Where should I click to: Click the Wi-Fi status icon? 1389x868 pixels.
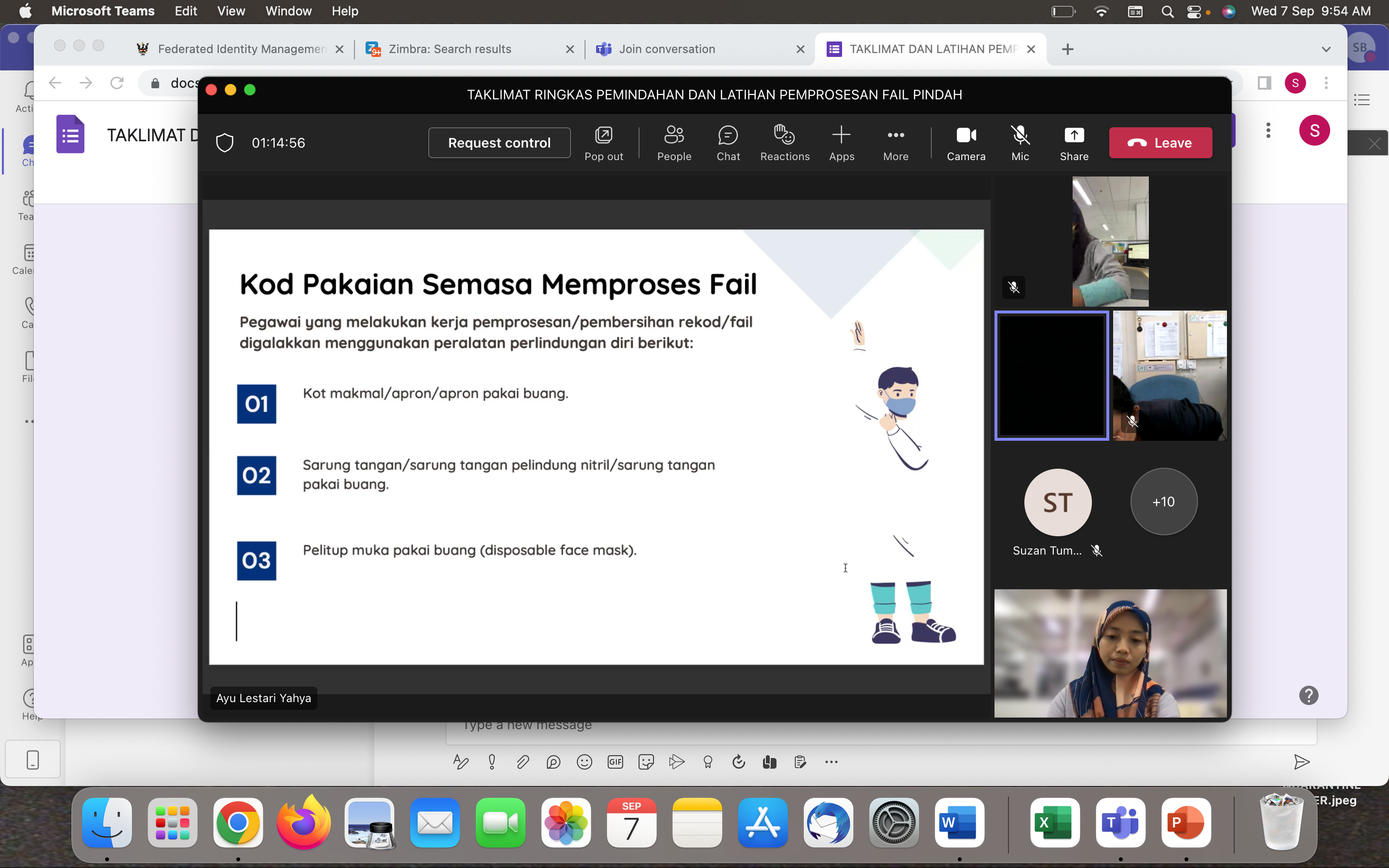(x=1101, y=12)
